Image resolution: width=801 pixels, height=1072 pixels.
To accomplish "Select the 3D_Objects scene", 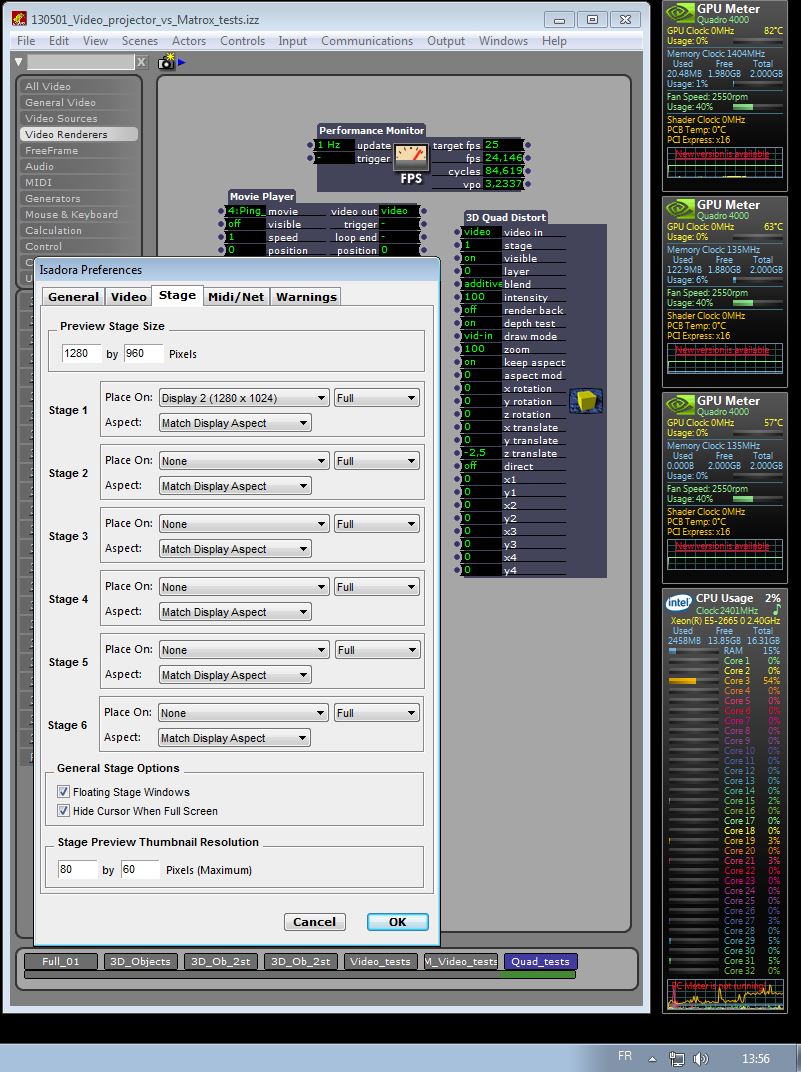I will pos(140,961).
